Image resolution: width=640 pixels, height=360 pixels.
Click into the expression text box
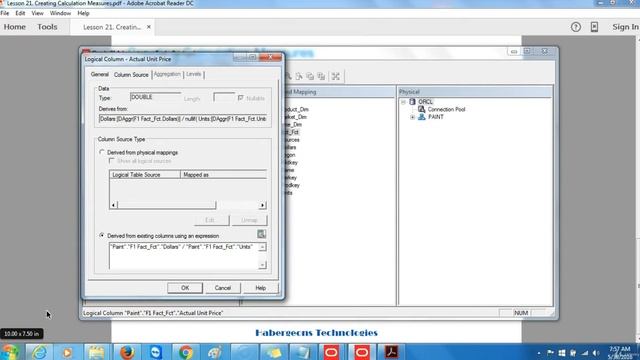point(184,256)
